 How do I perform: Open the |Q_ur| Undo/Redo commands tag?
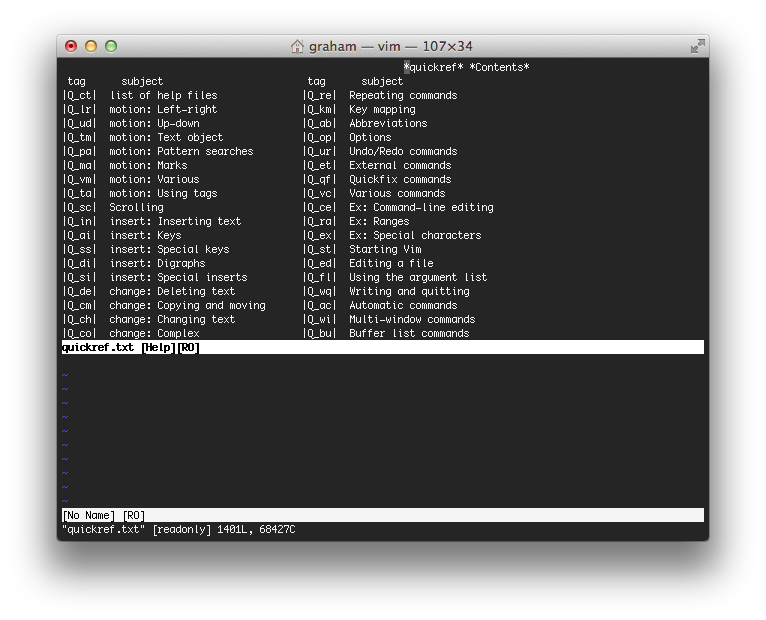click(319, 151)
